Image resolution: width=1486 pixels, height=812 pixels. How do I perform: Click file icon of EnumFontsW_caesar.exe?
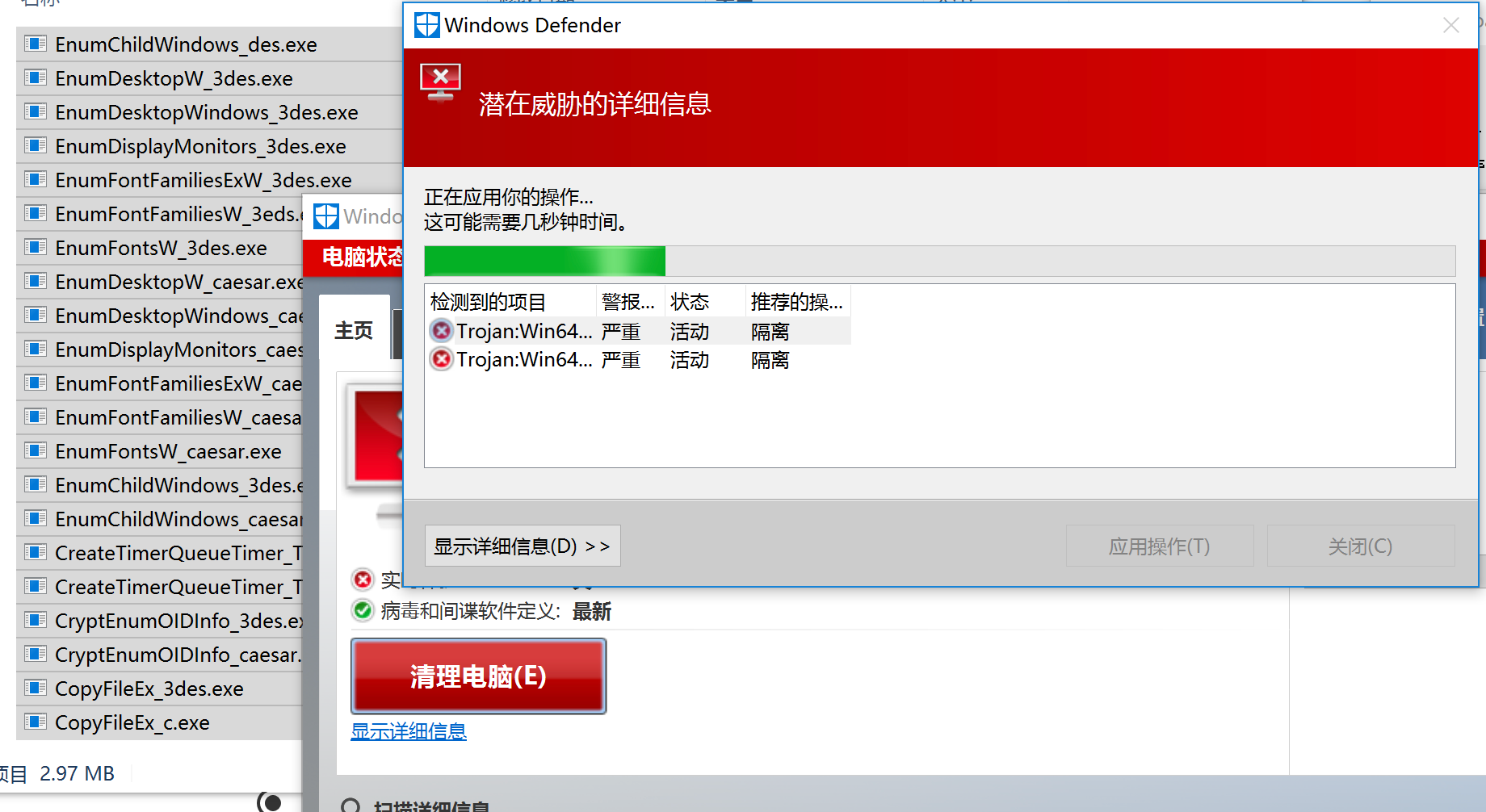[x=35, y=450]
